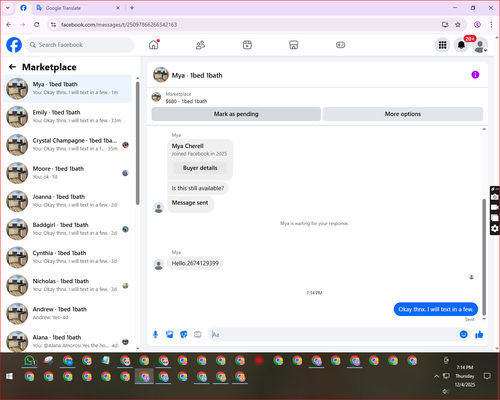Send a thumbs-up like
The height and width of the screenshot is (400, 500).
point(479,334)
